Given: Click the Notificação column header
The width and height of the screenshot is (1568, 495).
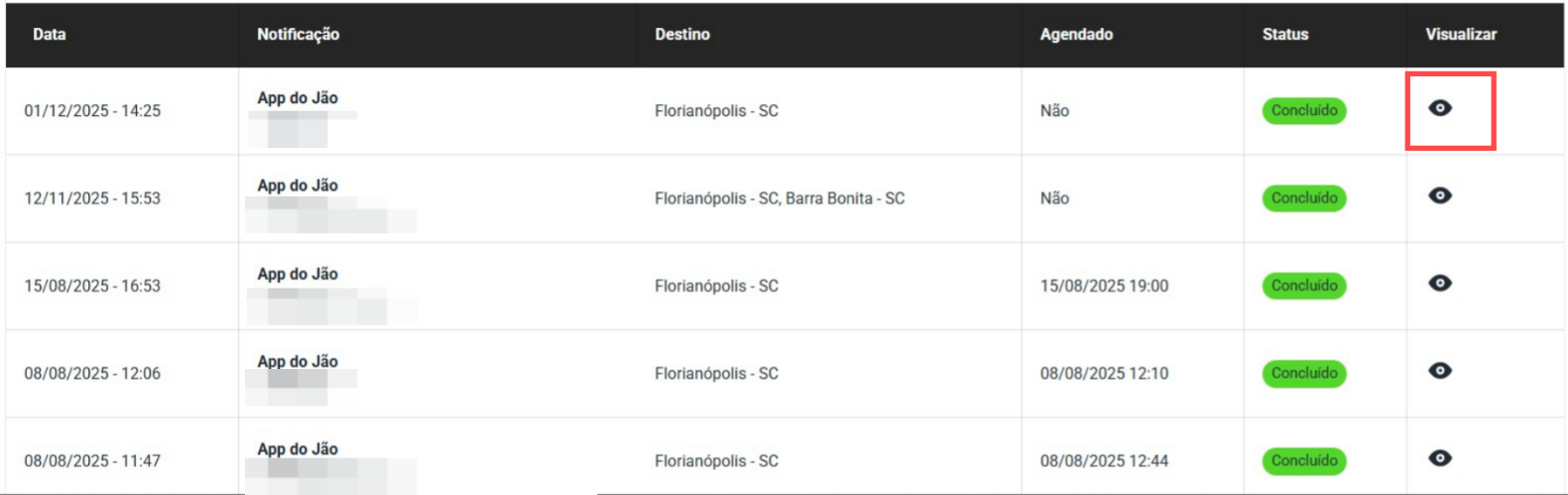Looking at the screenshot, I should click(298, 34).
